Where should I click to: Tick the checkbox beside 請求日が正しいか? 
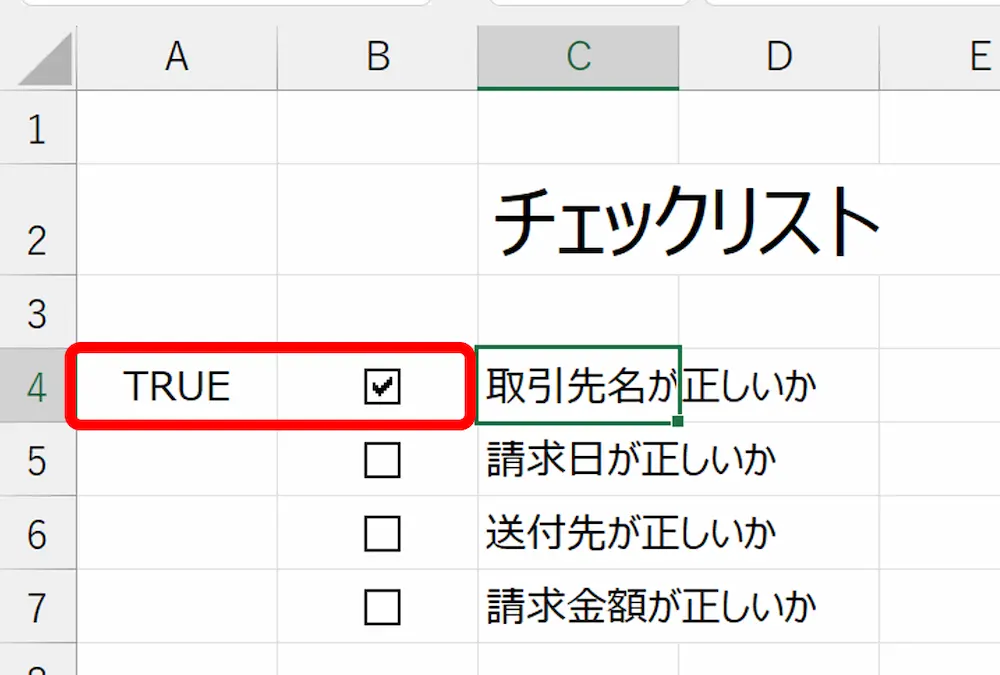(x=382, y=460)
